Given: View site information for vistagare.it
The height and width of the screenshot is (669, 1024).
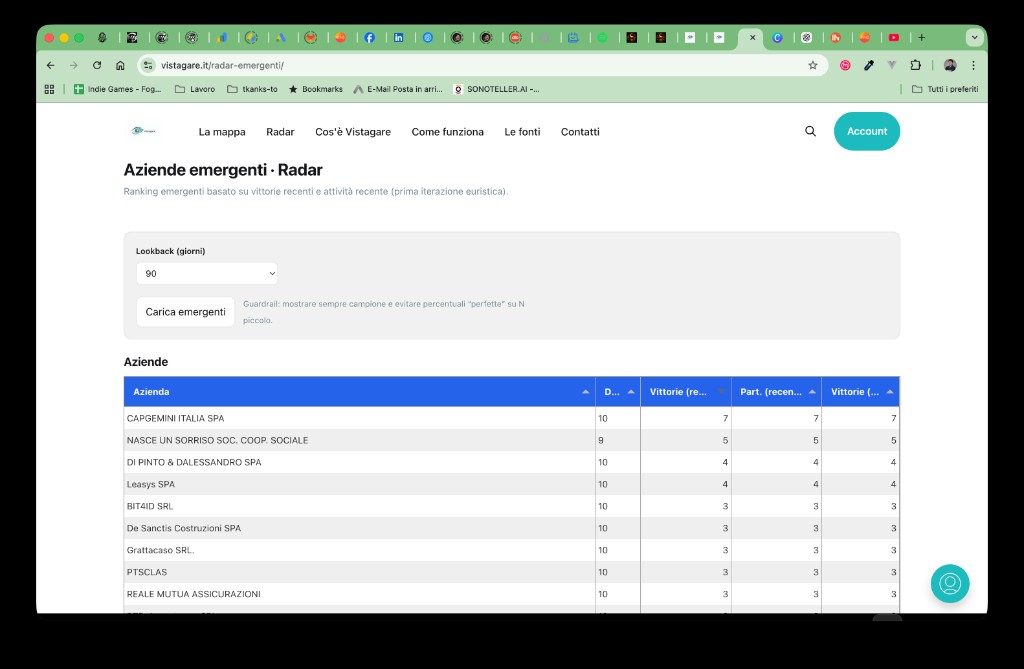Looking at the screenshot, I should (148, 65).
